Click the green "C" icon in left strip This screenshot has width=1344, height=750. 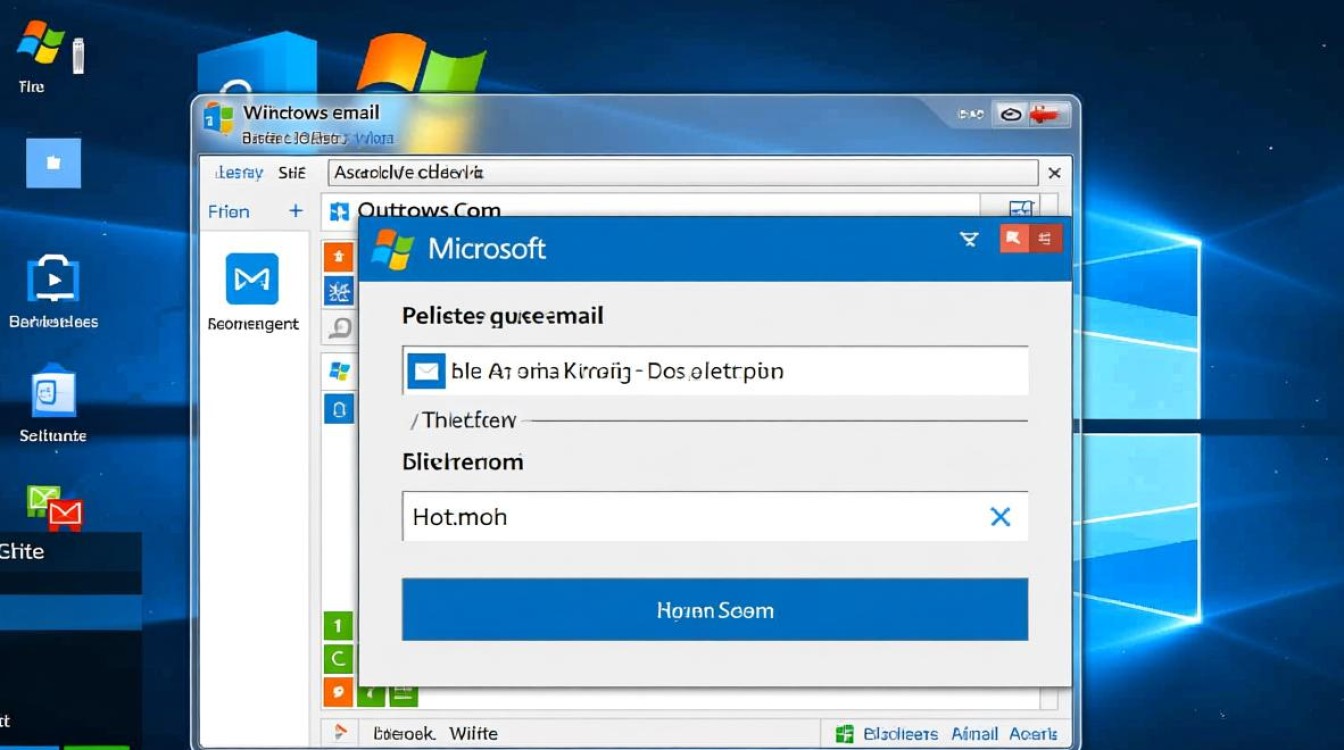338,659
